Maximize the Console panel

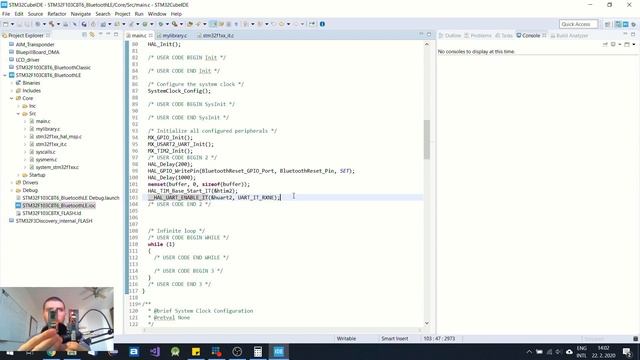[633, 34]
